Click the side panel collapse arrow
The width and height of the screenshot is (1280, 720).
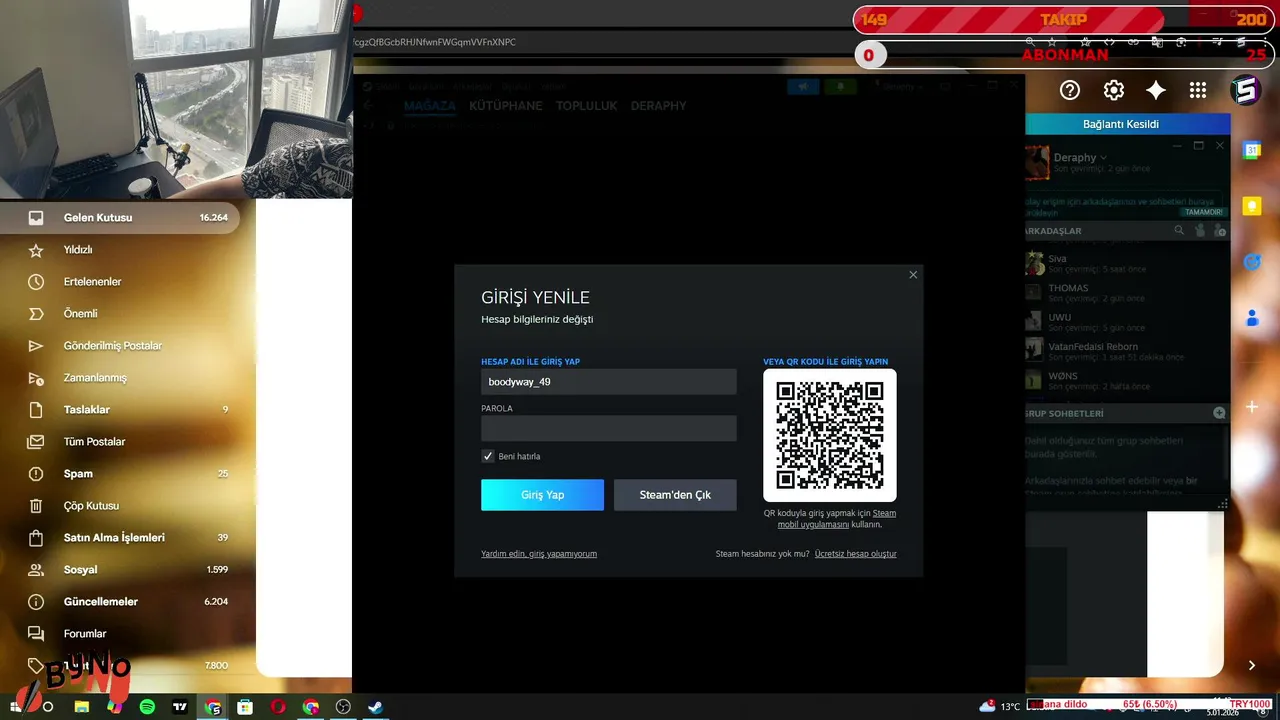(1251, 665)
